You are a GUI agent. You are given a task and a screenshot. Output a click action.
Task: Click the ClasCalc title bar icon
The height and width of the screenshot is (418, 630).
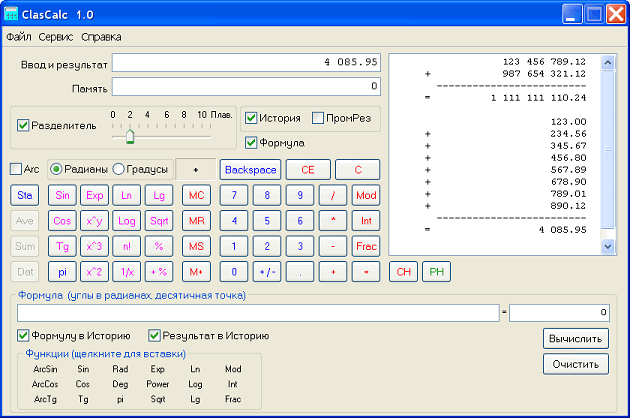pos(11,14)
